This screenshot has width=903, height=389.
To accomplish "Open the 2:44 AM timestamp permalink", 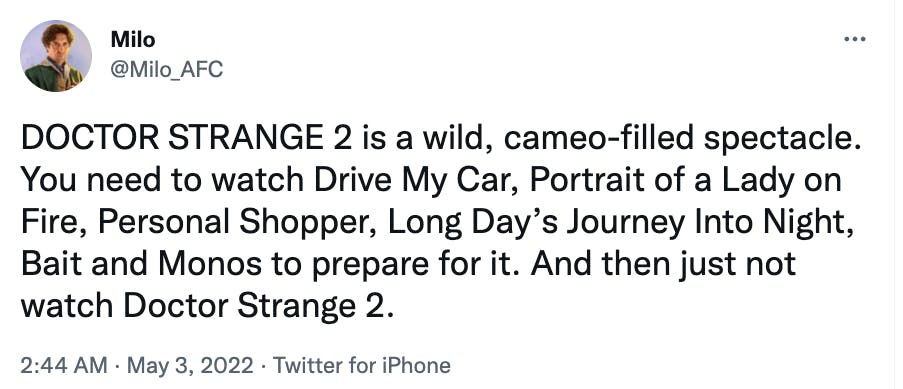I will pyautogui.click(x=63, y=365).
